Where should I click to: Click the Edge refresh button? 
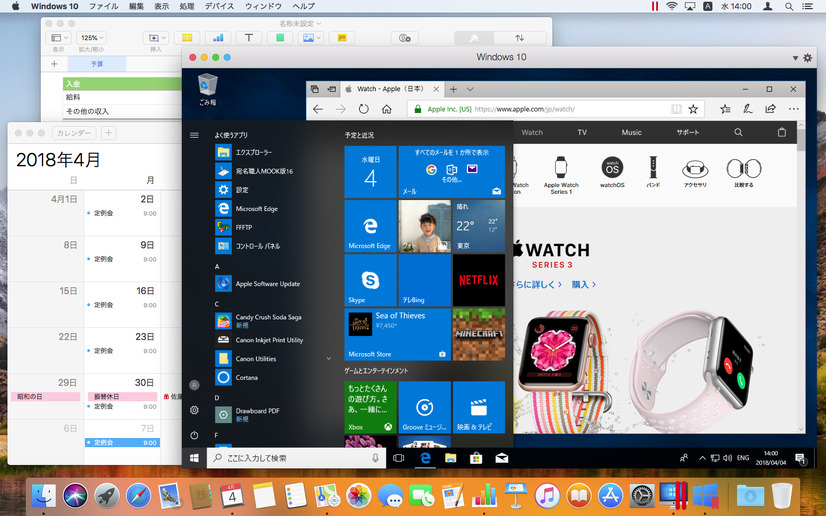pyautogui.click(x=363, y=109)
